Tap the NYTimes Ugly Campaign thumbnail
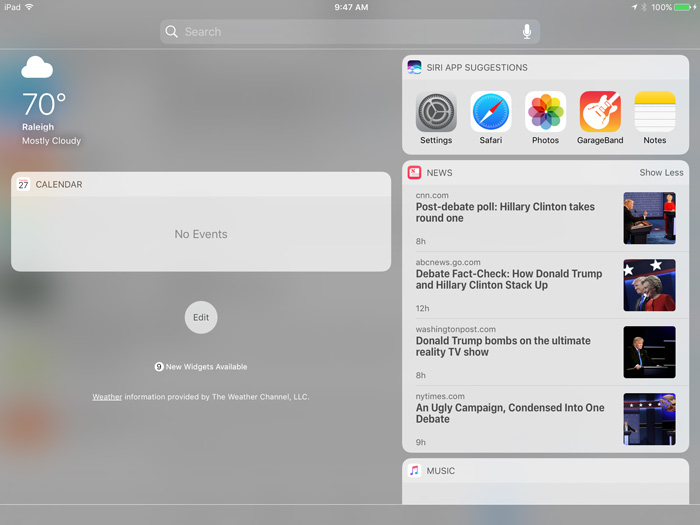This screenshot has height=525, width=700. (x=649, y=418)
